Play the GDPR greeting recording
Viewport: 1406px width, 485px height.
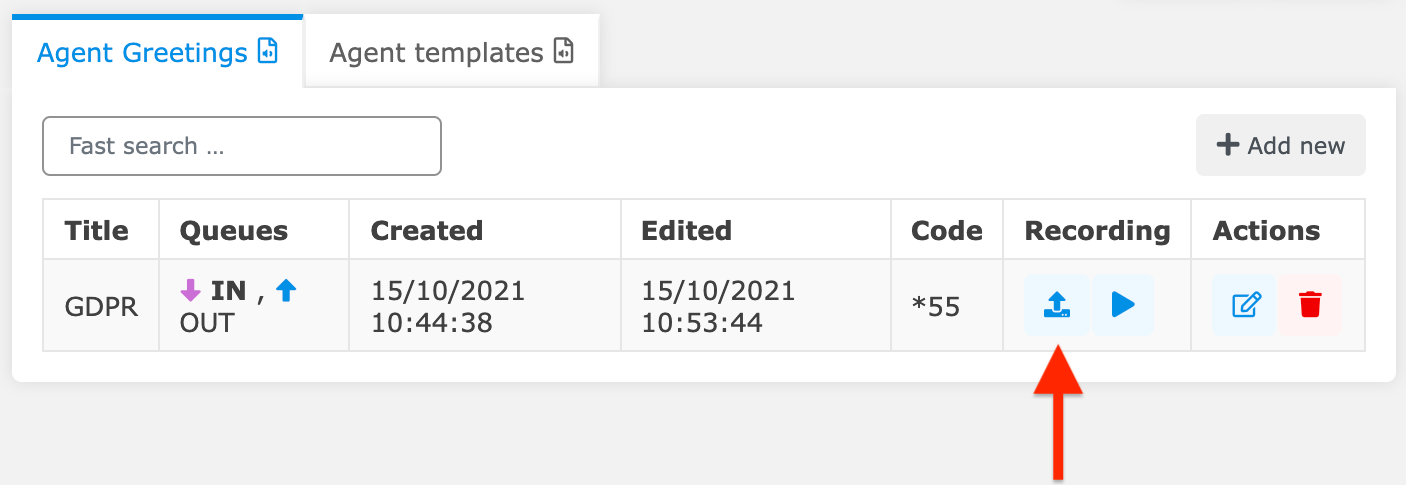click(1123, 305)
